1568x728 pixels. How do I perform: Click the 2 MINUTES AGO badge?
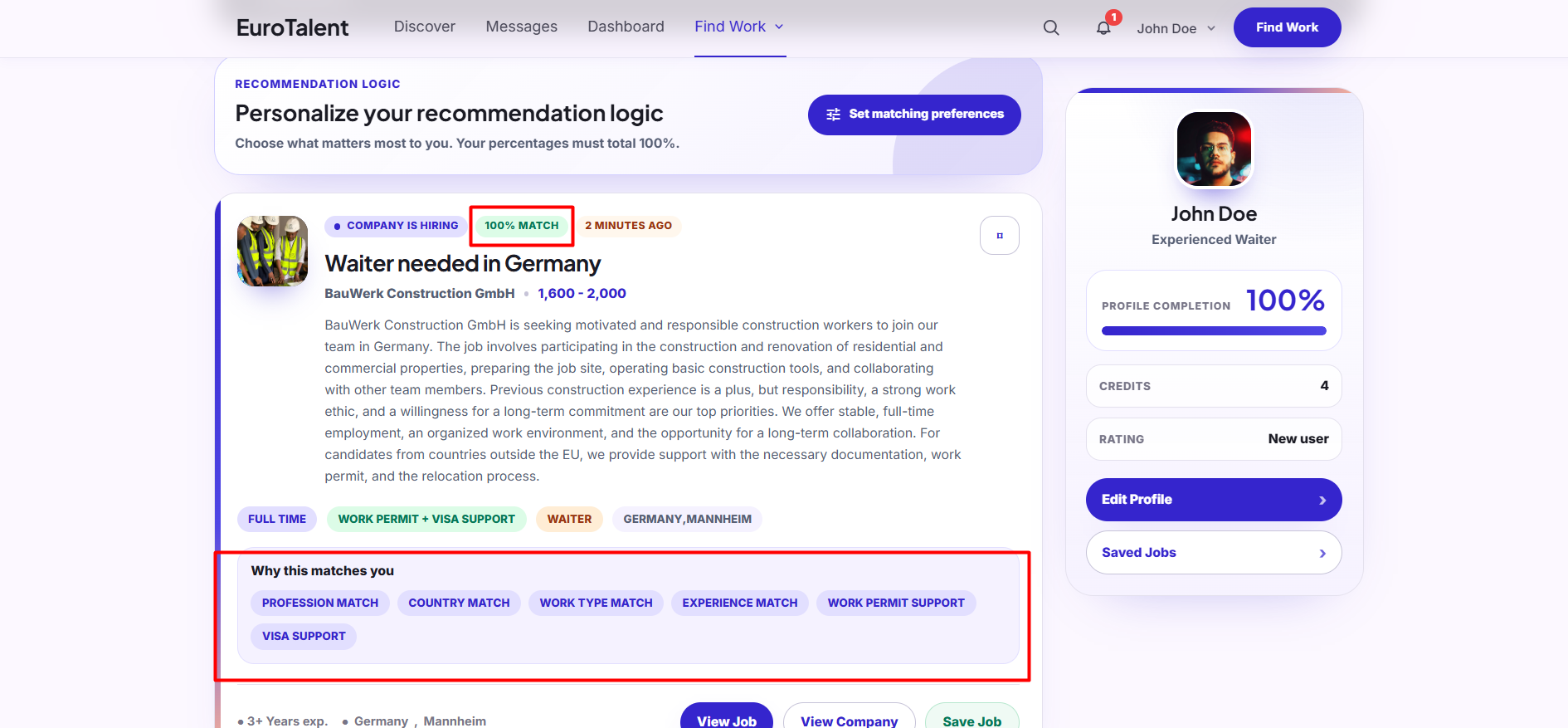point(628,226)
